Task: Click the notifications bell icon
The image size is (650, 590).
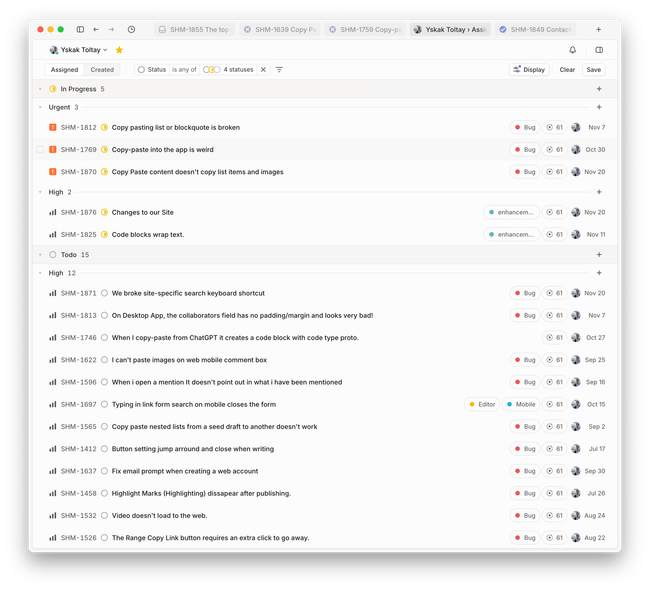Action: [573, 49]
